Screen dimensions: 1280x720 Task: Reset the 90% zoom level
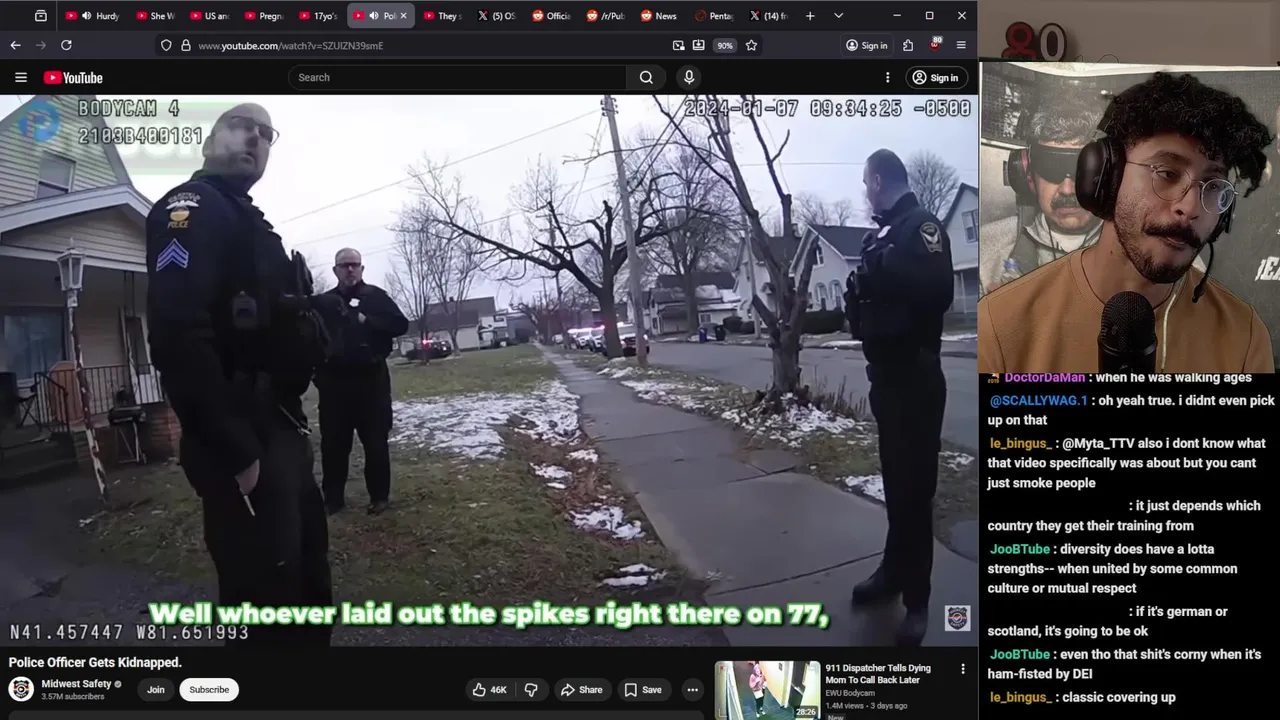(x=725, y=46)
